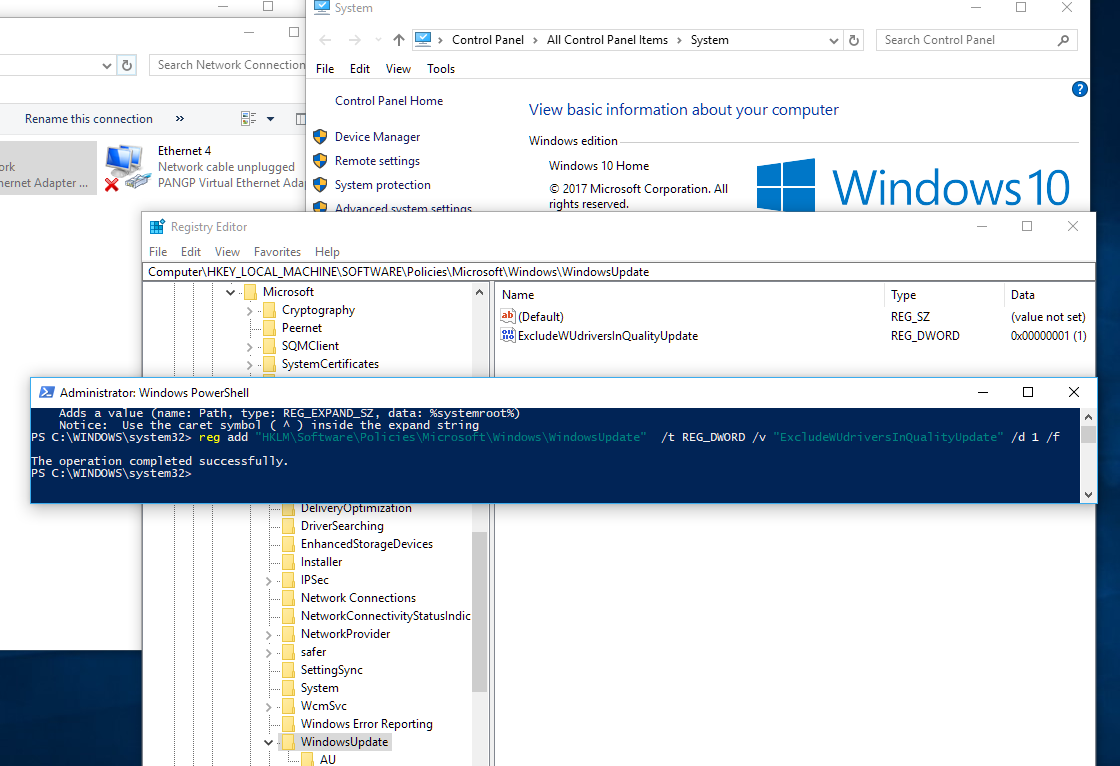Select the Installer folder icon
The image size is (1120, 766).
tap(289, 562)
